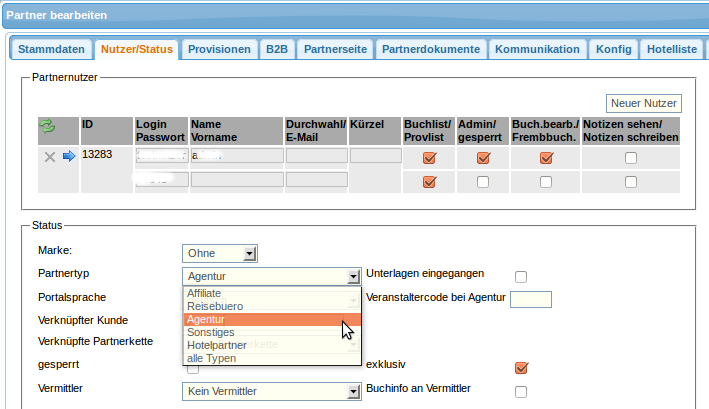Expand the Vermittler dropdown
This screenshot has width=709, height=409.
pyautogui.click(x=271, y=392)
